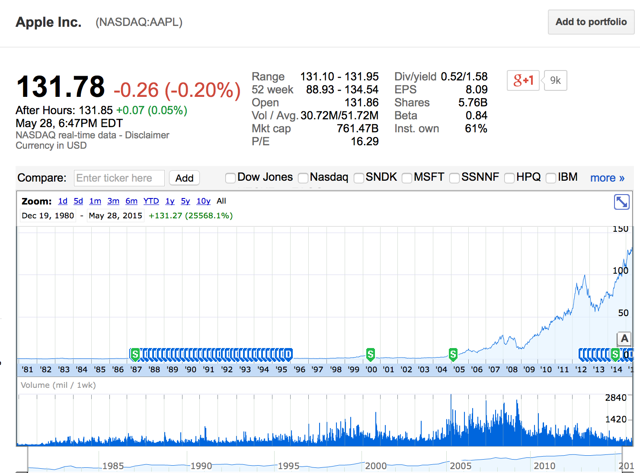640x473 pixels.
Task: Click the green S split marker near '05
Action: pyautogui.click(x=453, y=354)
